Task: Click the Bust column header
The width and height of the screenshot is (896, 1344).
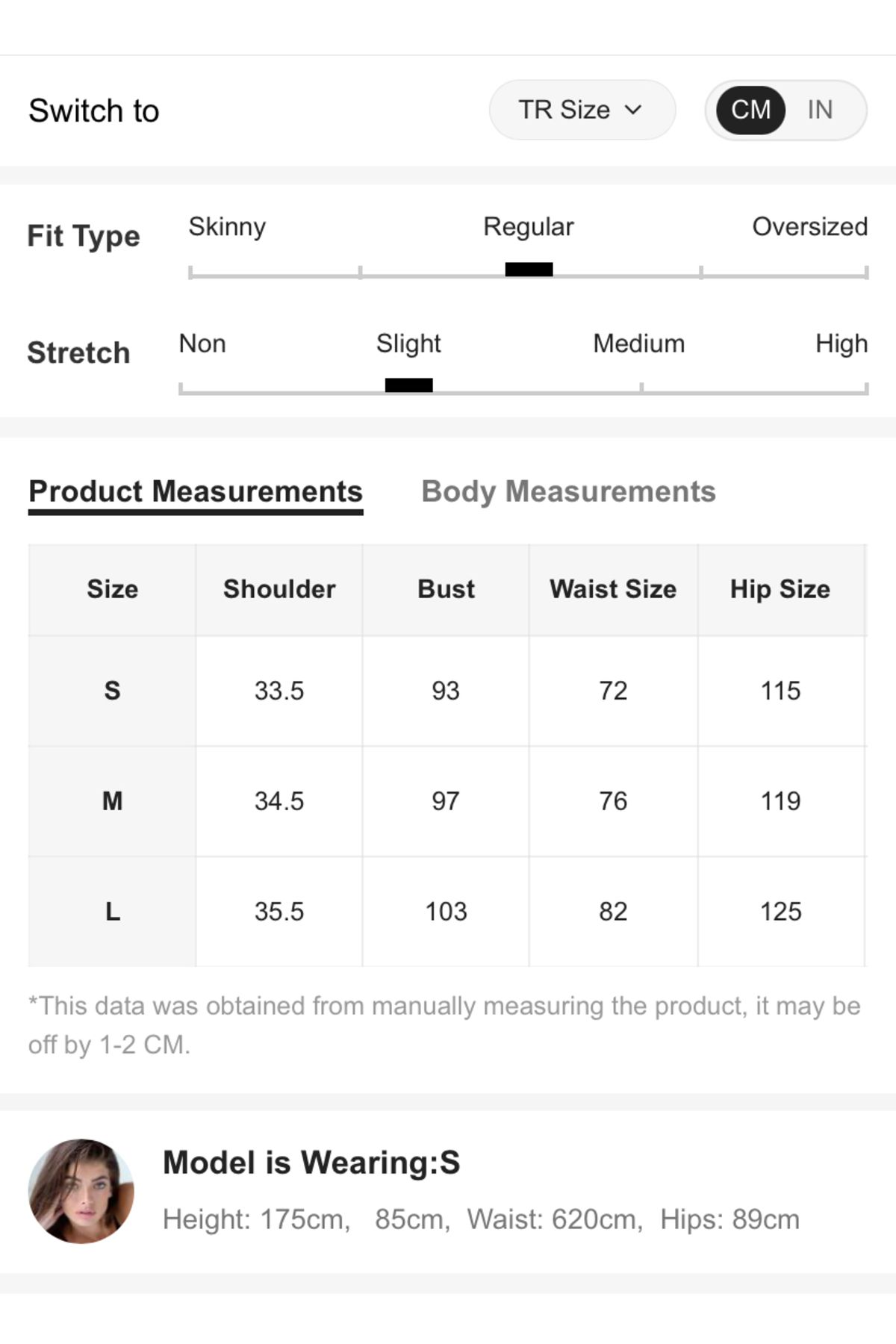Action: 446,589
